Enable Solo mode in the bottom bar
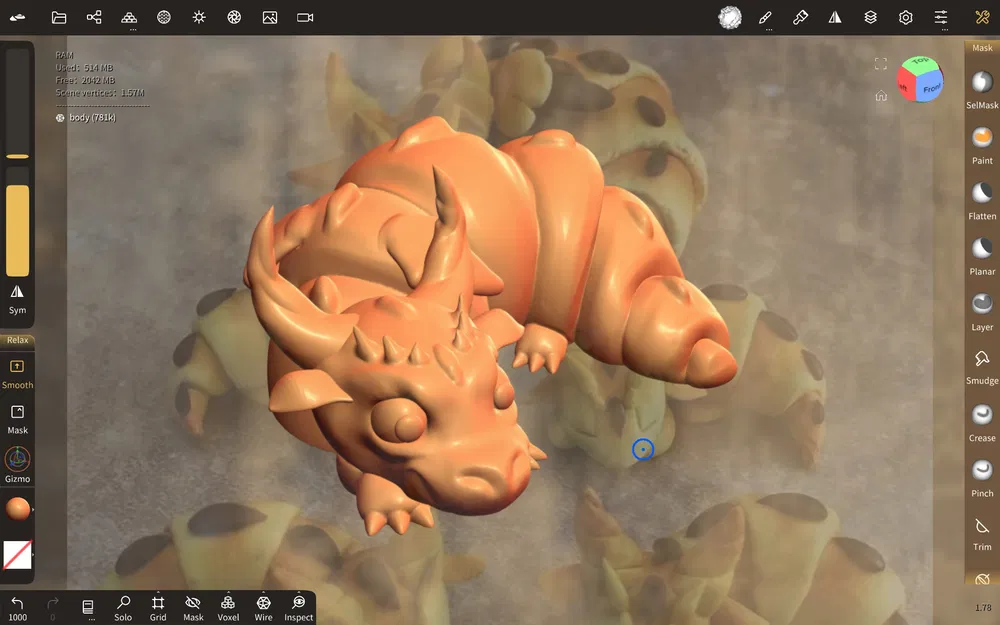Image resolution: width=1000 pixels, height=625 pixels. pyautogui.click(x=123, y=607)
